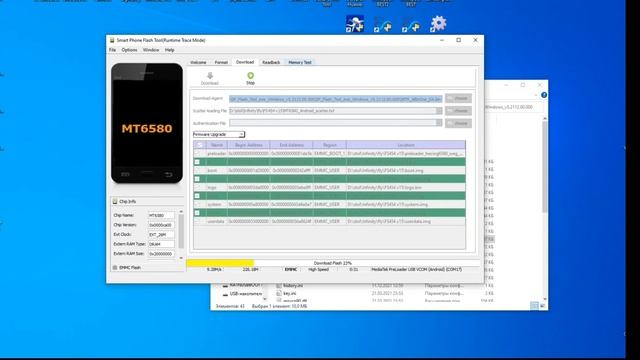Click 'MediaTek PreLoader USB VCOM' status text
Image resolution: width=640 pixels, height=360 pixels.
point(416,269)
